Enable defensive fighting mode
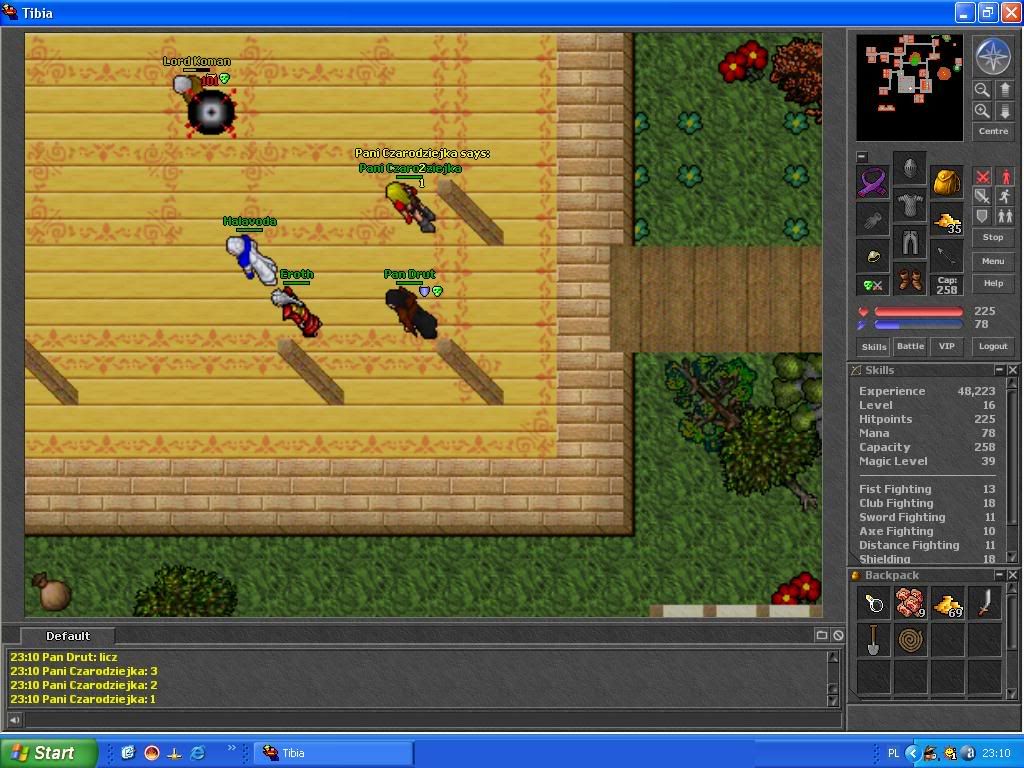Screen dimensions: 1024x768 coord(982,216)
